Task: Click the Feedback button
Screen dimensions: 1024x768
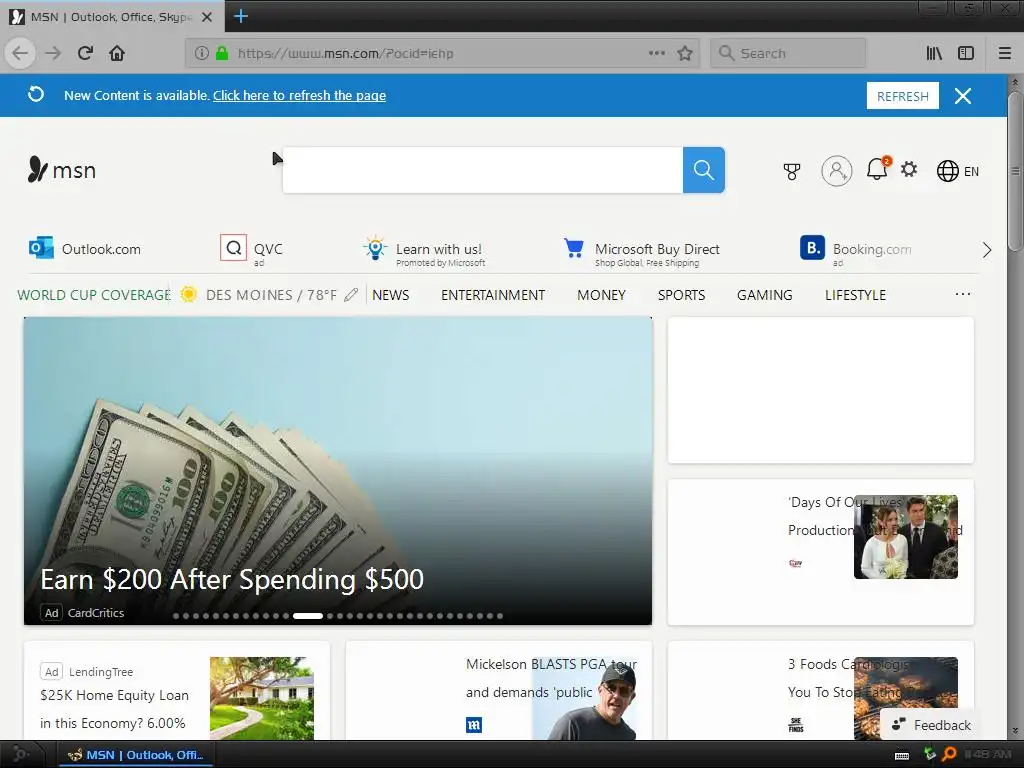Action: [931, 725]
